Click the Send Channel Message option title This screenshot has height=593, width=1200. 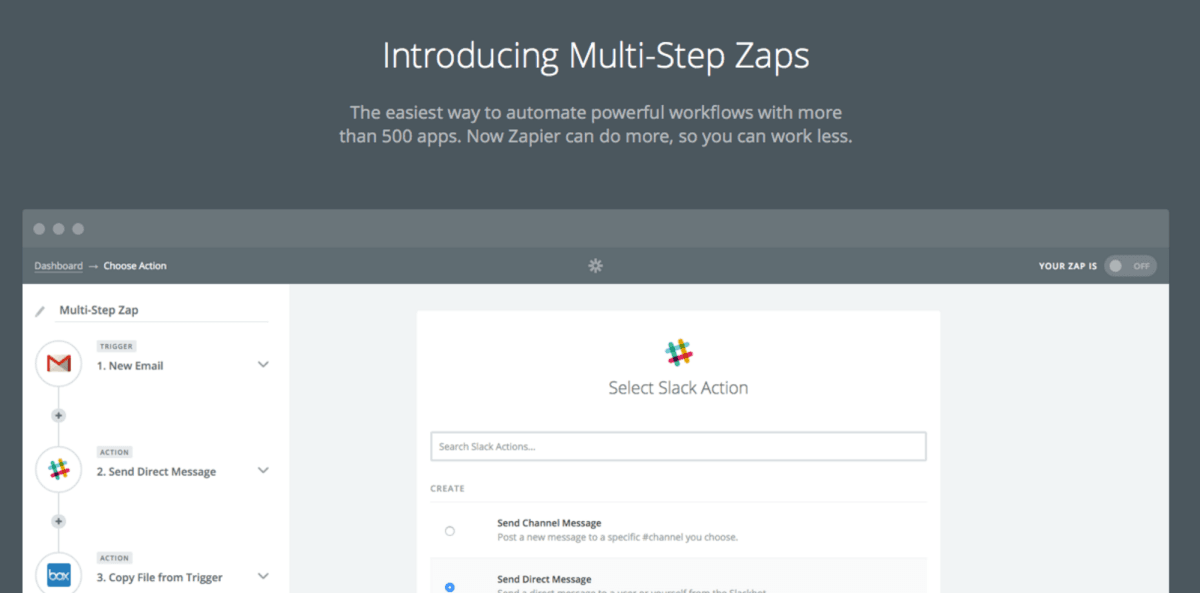(x=549, y=523)
